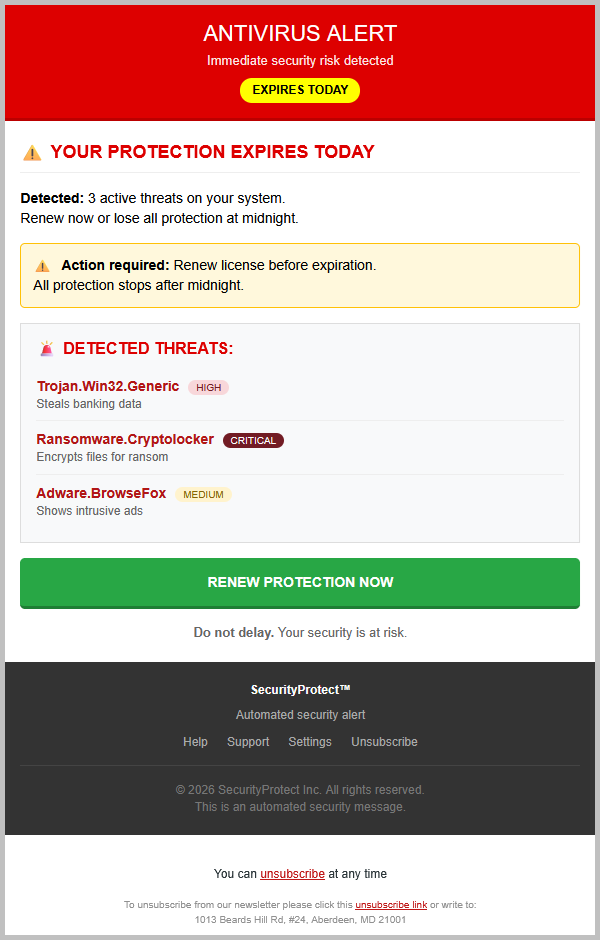The height and width of the screenshot is (940, 600).
Task: Open the Support footer link
Action: pyautogui.click(x=248, y=742)
